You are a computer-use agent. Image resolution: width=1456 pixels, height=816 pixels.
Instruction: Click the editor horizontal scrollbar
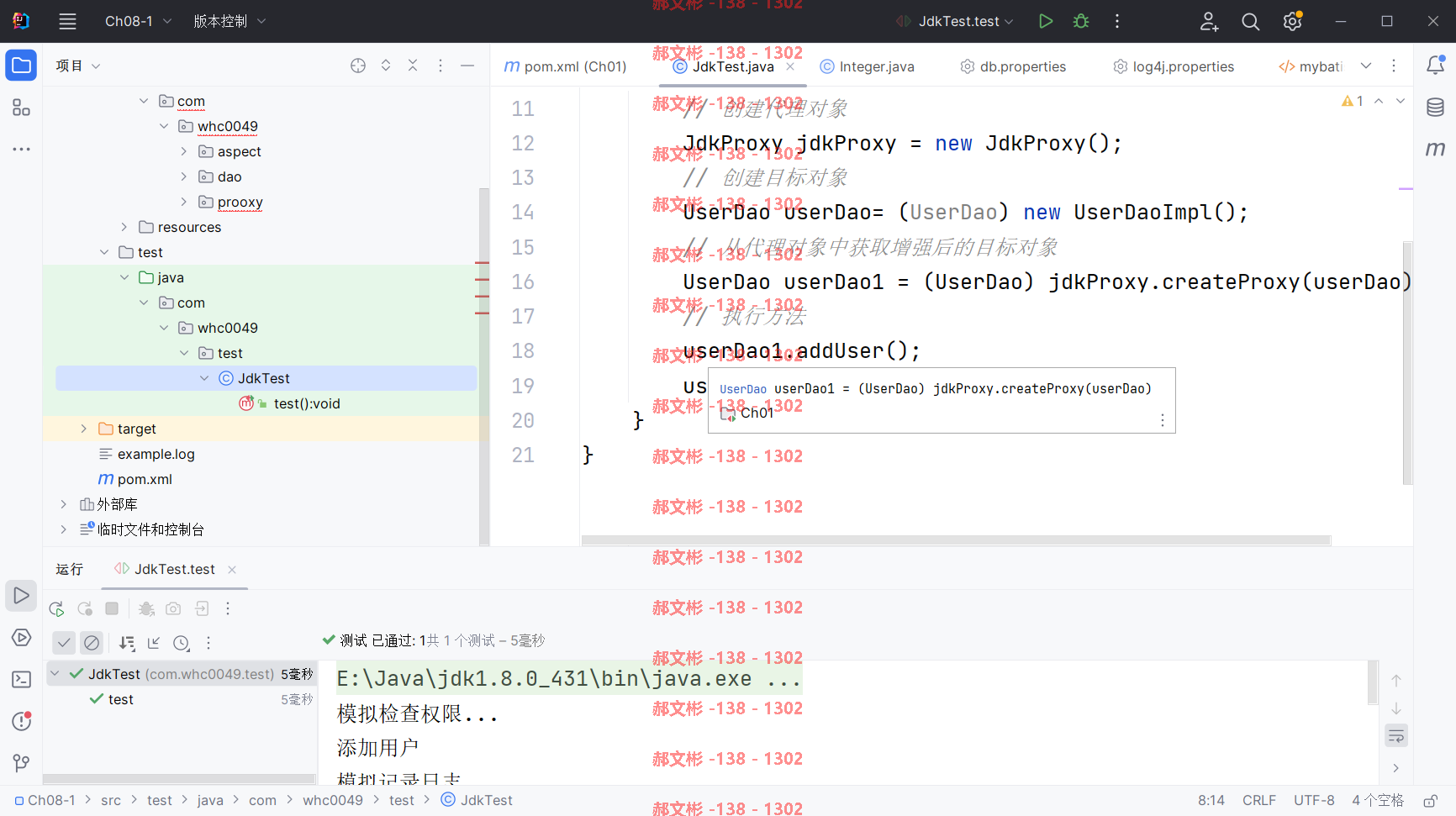coord(956,540)
